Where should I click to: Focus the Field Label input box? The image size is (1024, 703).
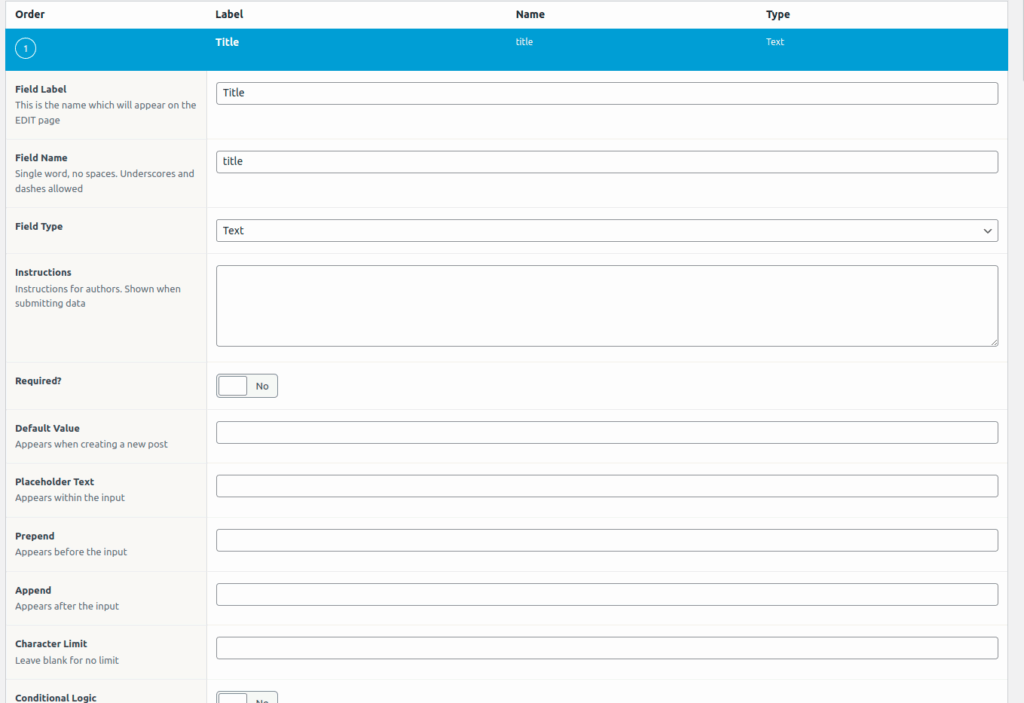tap(606, 93)
